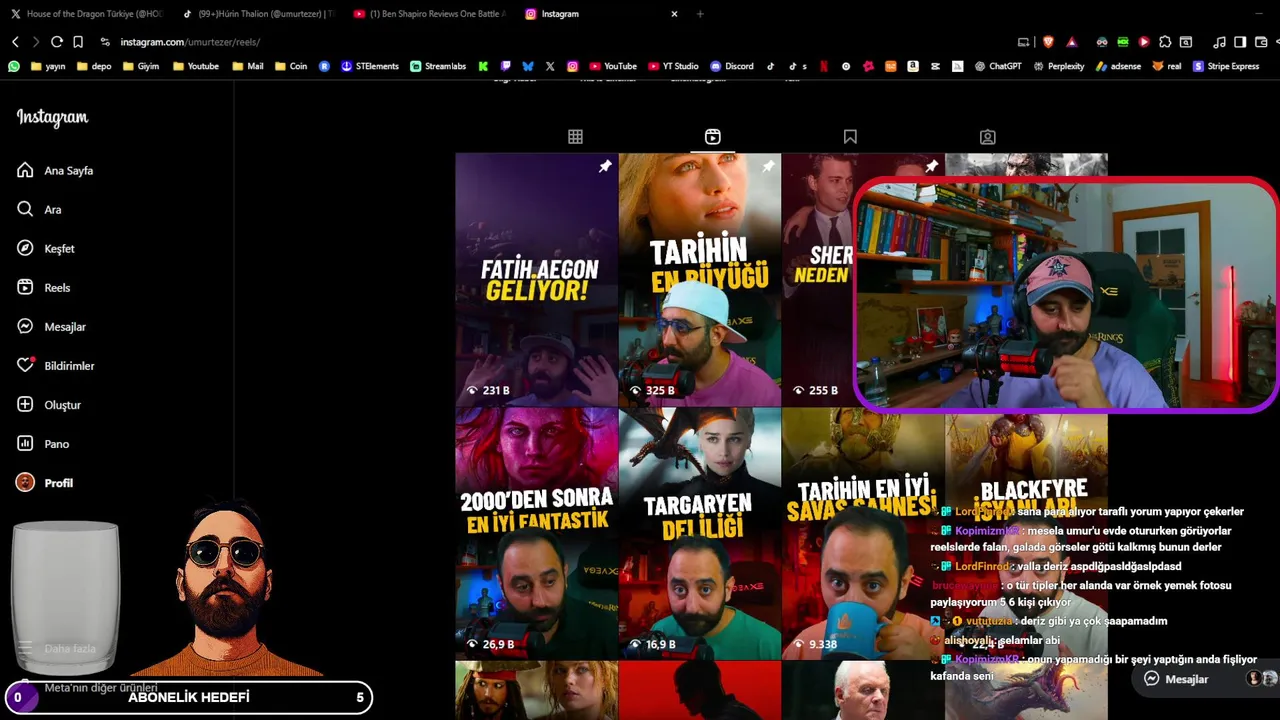The image size is (1280, 720).
Task: Open the depo bookmarks folder
Action: click(93, 66)
